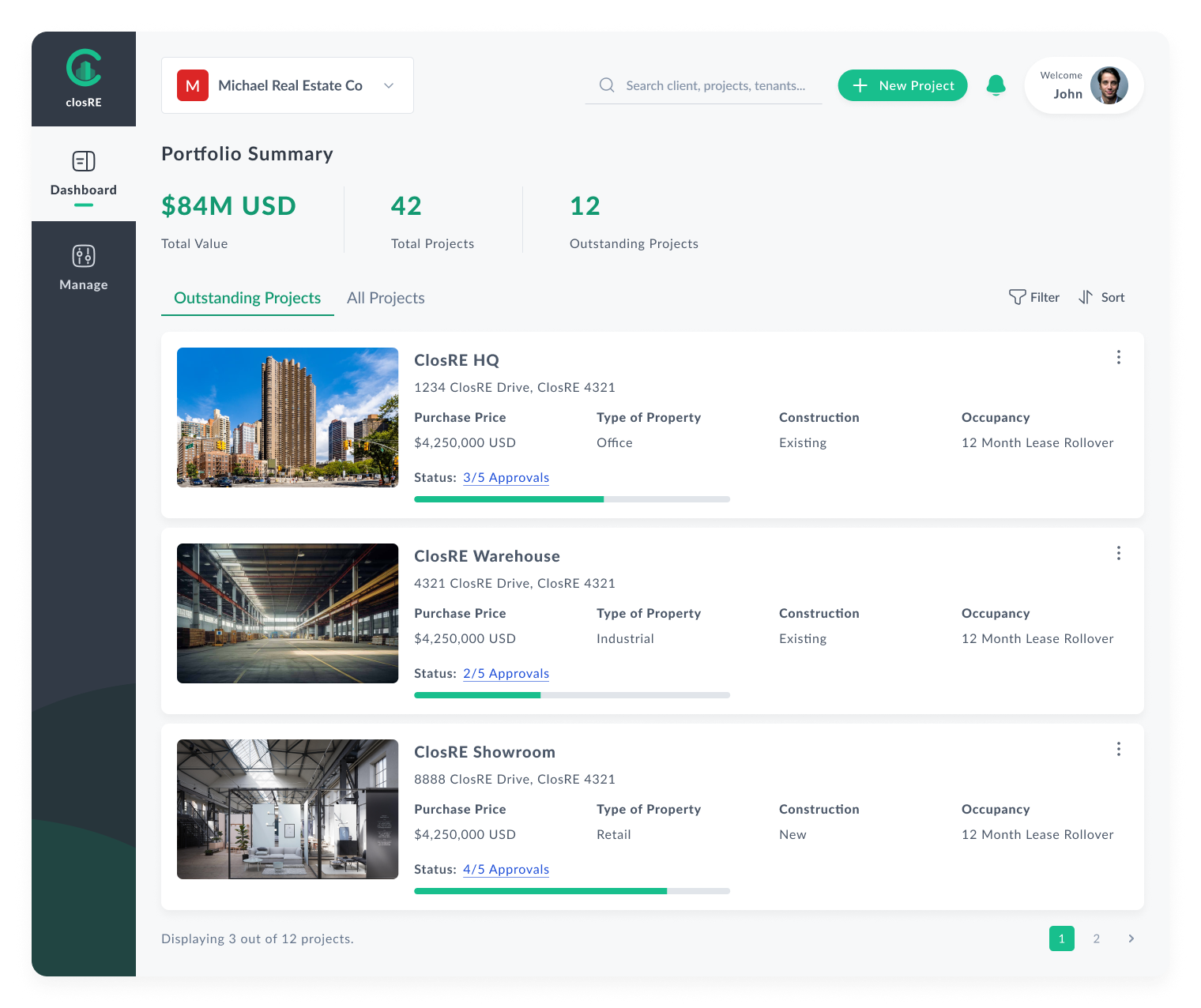
Task: Open 3/5 Approvals status link
Action: [x=506, y=478]
